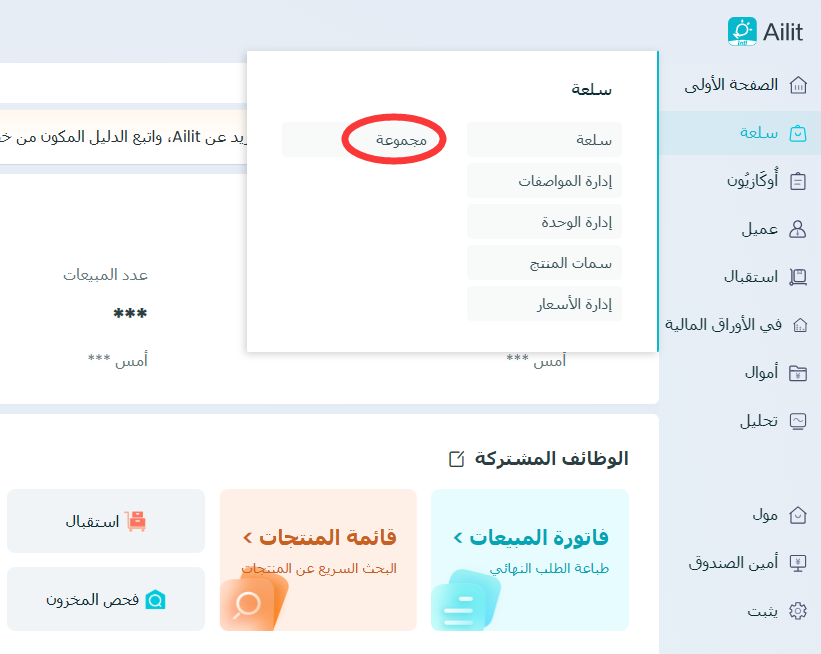Click the warehouse icon beside في الأوراق المالية
Screen dimensions: 821x654
pos(798,325)
